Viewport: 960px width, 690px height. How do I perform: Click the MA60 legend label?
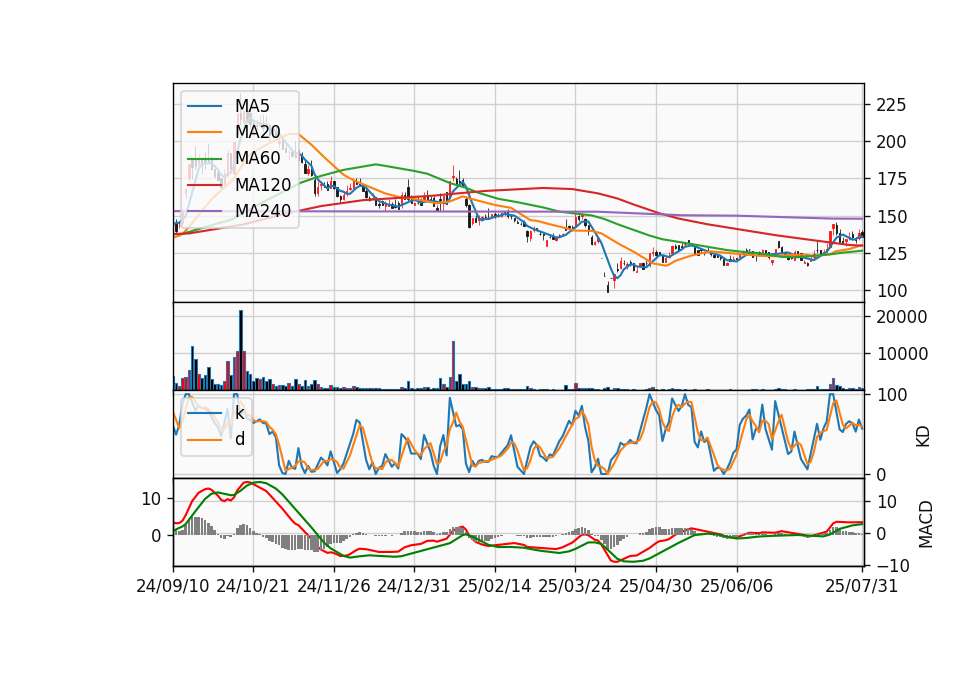(x=257, y=158)
